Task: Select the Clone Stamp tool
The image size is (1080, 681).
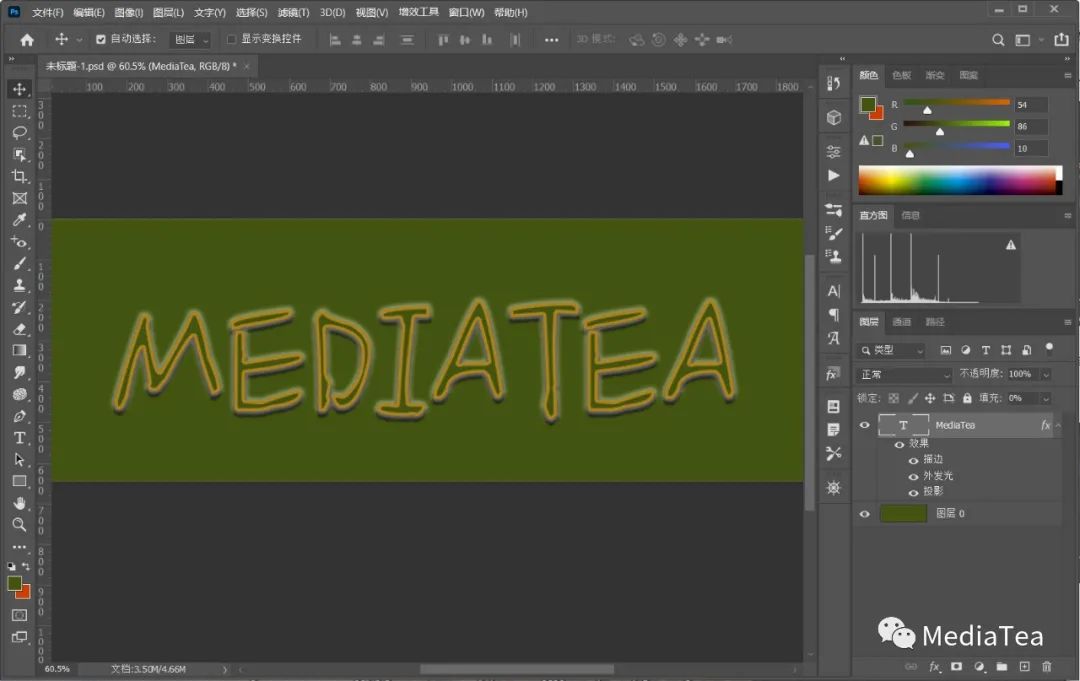Action: coord(19,285)
